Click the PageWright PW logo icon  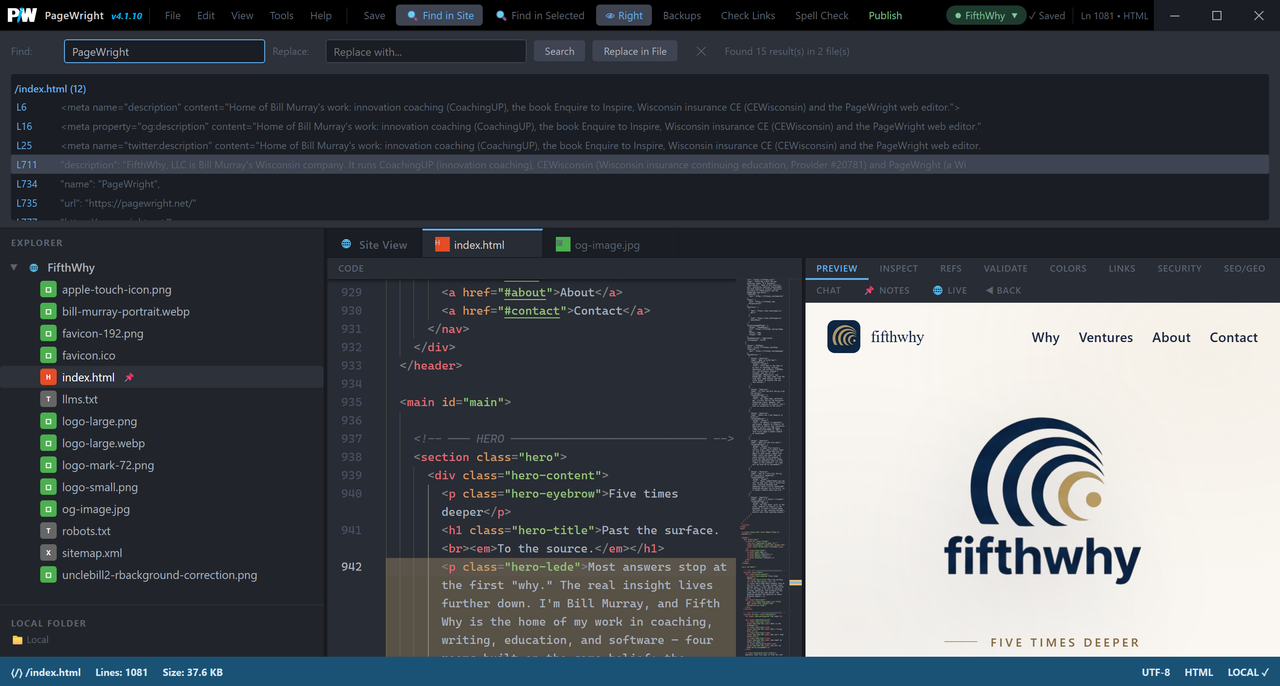[x=22, y=15]
